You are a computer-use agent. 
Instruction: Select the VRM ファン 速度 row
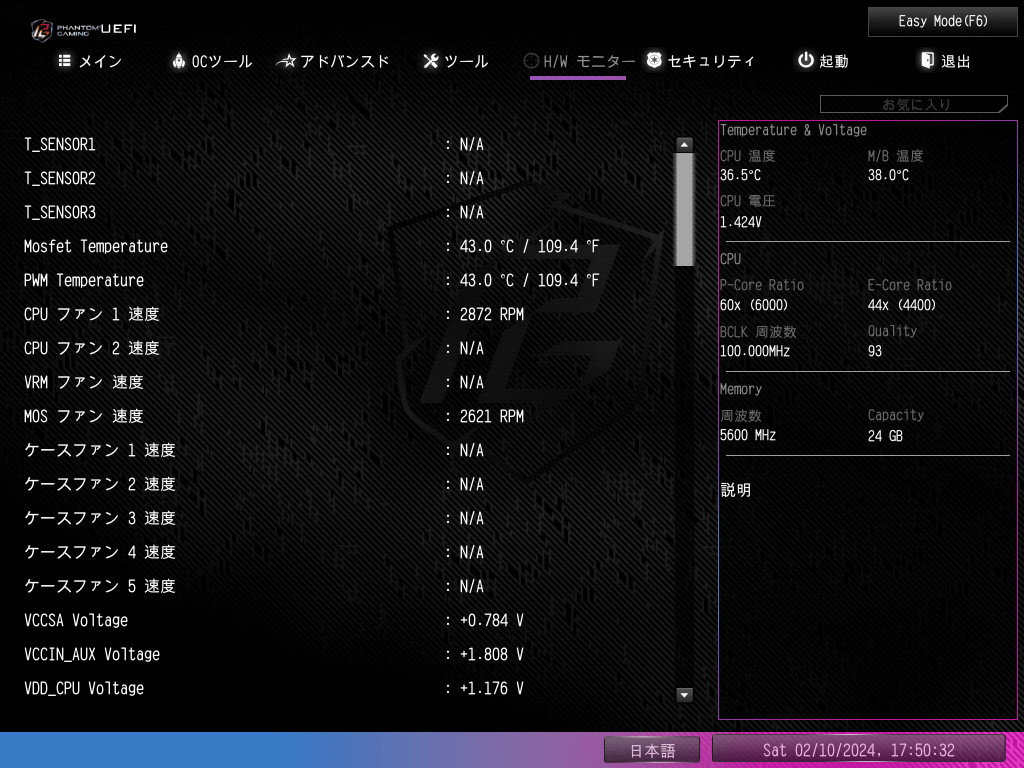tap(346, 382)
